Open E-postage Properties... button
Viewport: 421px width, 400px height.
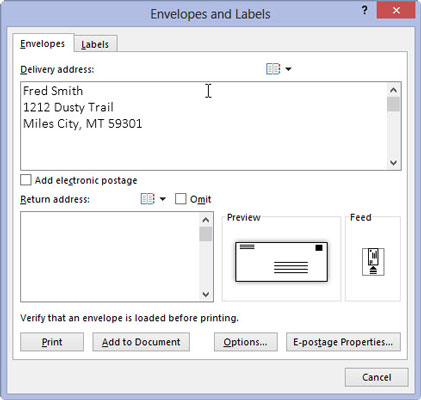tap(343, 342)
